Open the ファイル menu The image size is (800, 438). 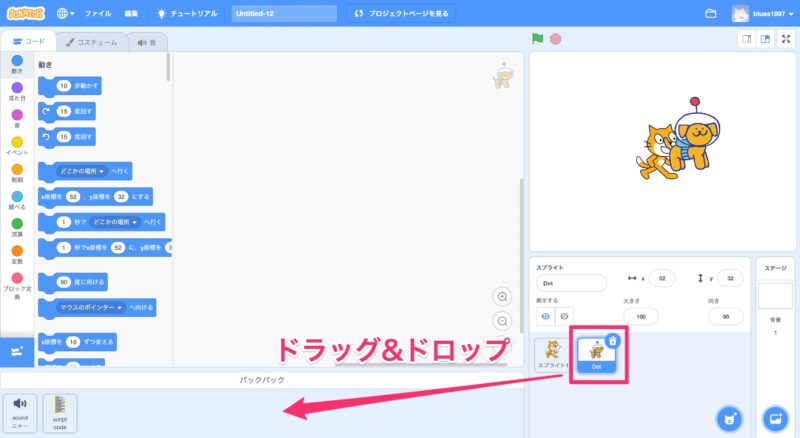[x=98, y=14]
